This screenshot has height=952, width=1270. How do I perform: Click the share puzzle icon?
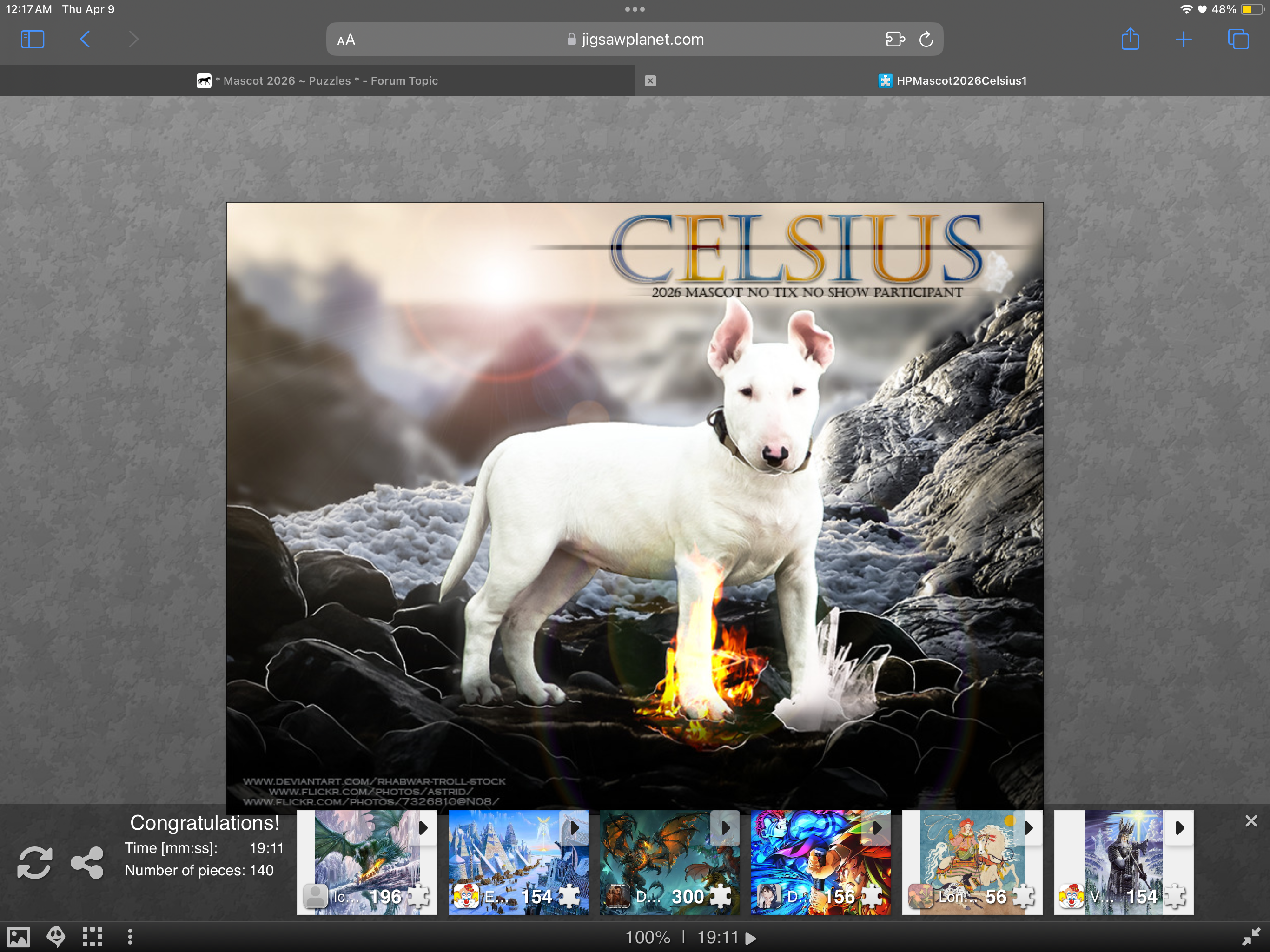(87, 862)
